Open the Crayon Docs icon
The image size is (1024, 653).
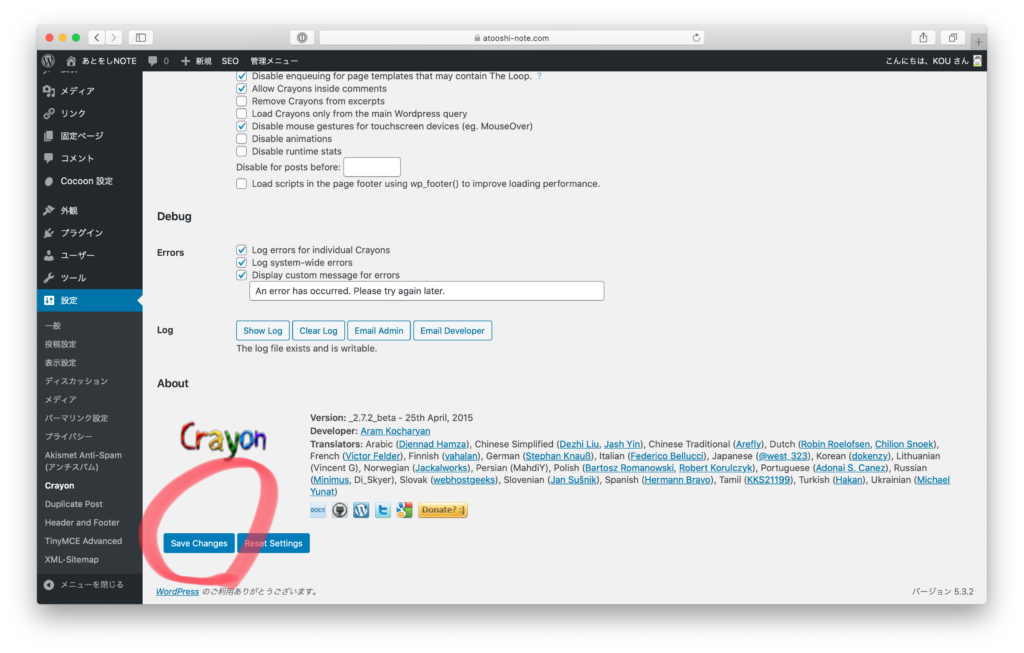[x=318, y=510]
